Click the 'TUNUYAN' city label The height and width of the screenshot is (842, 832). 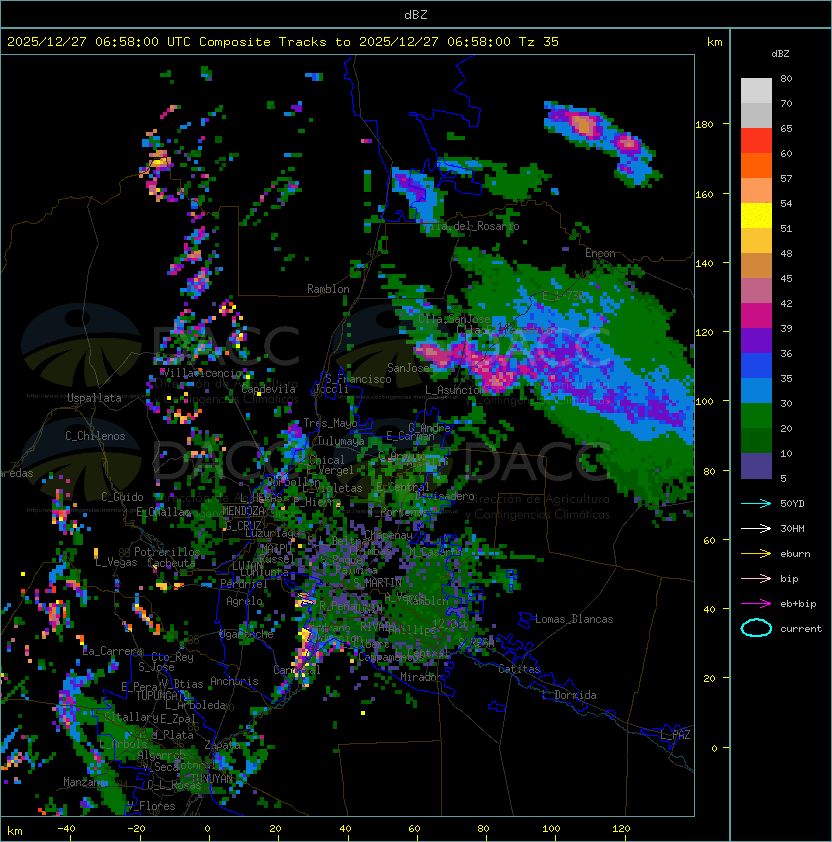point(212,778)
